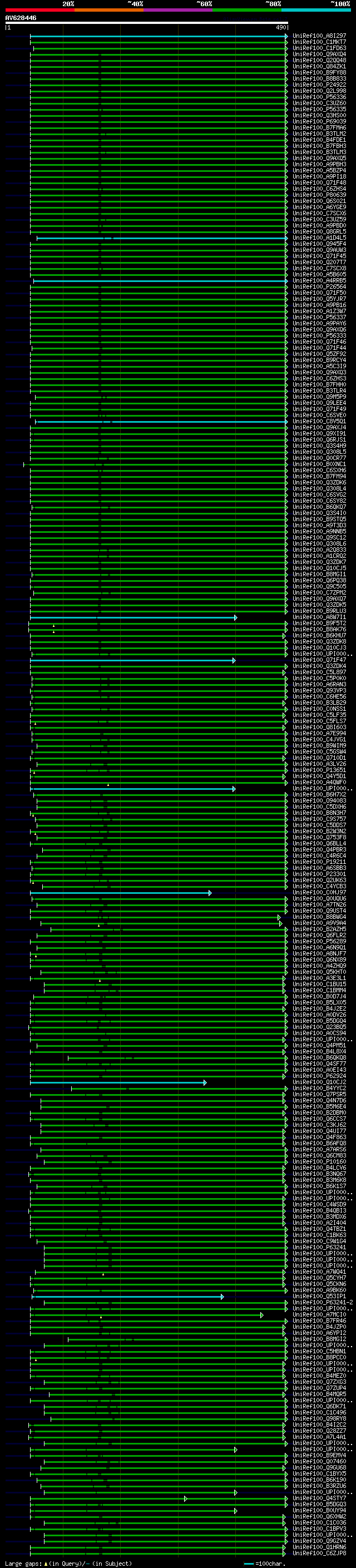
Task: Select the UniRef100_B7FR46 entry
Action: [x=319, y=1320]
